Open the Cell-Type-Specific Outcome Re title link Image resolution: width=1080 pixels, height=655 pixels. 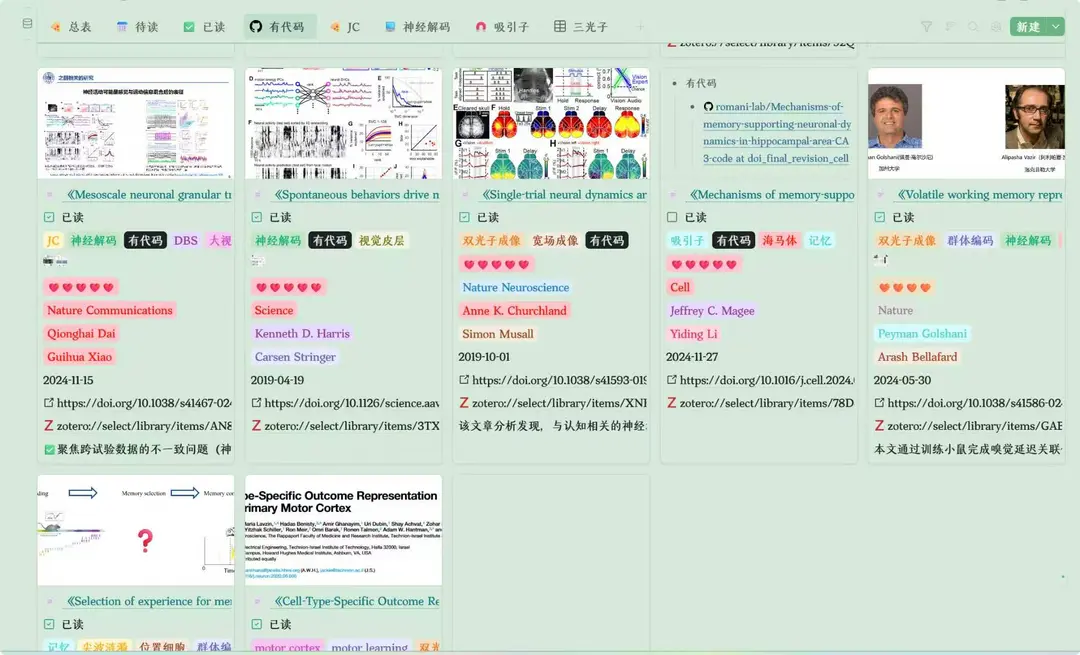pos(357,601)
